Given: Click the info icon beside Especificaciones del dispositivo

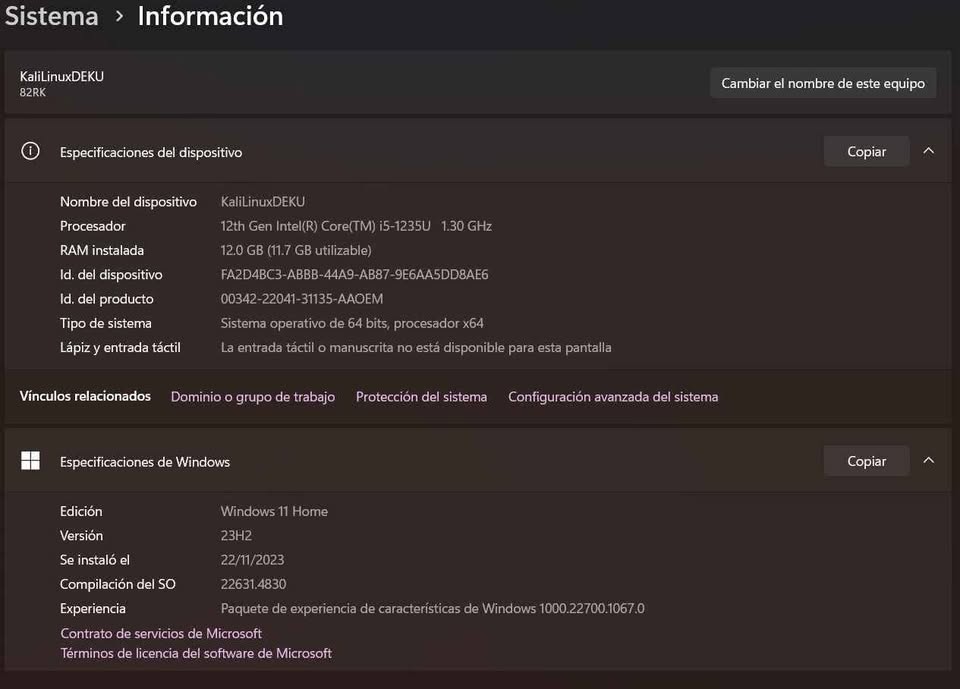Looking at the screenshot, I should click(x=30, y=151).
